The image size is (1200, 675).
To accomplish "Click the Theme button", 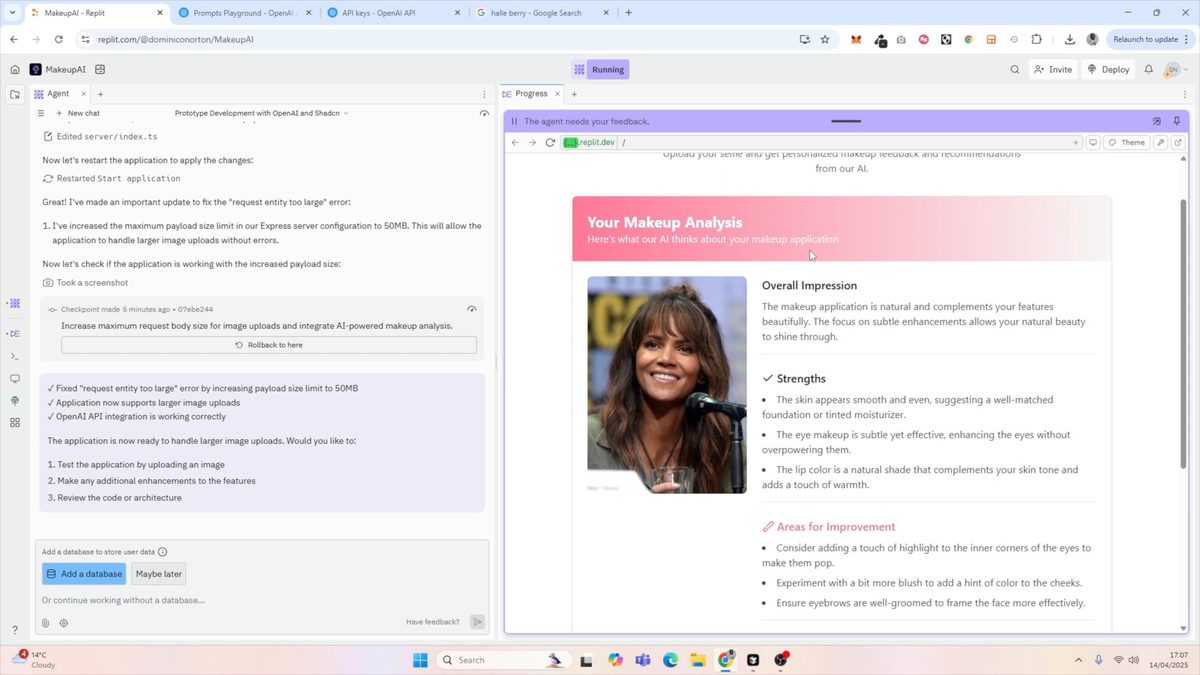I will point(1127,143).
